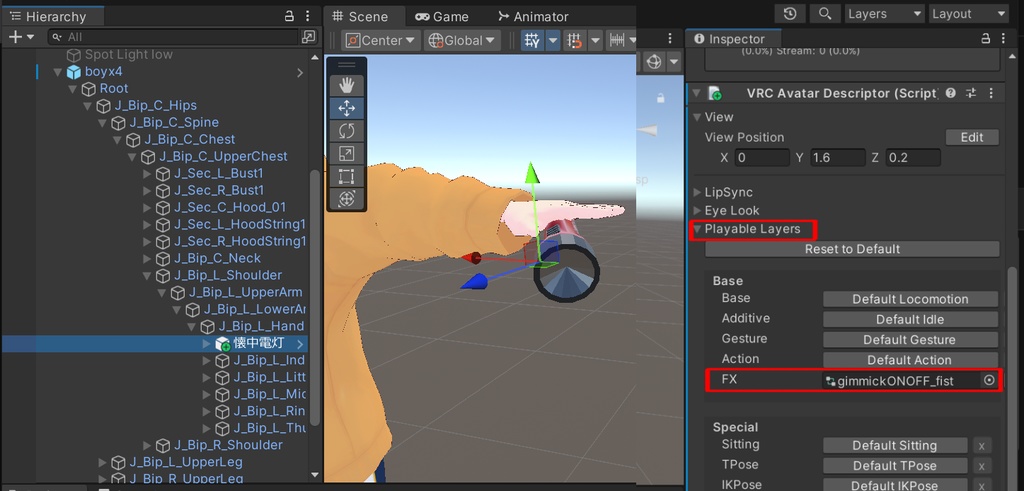The image size is (1024, 491).
Task: Click the green Y-axis move arrow
Action: 532,174
